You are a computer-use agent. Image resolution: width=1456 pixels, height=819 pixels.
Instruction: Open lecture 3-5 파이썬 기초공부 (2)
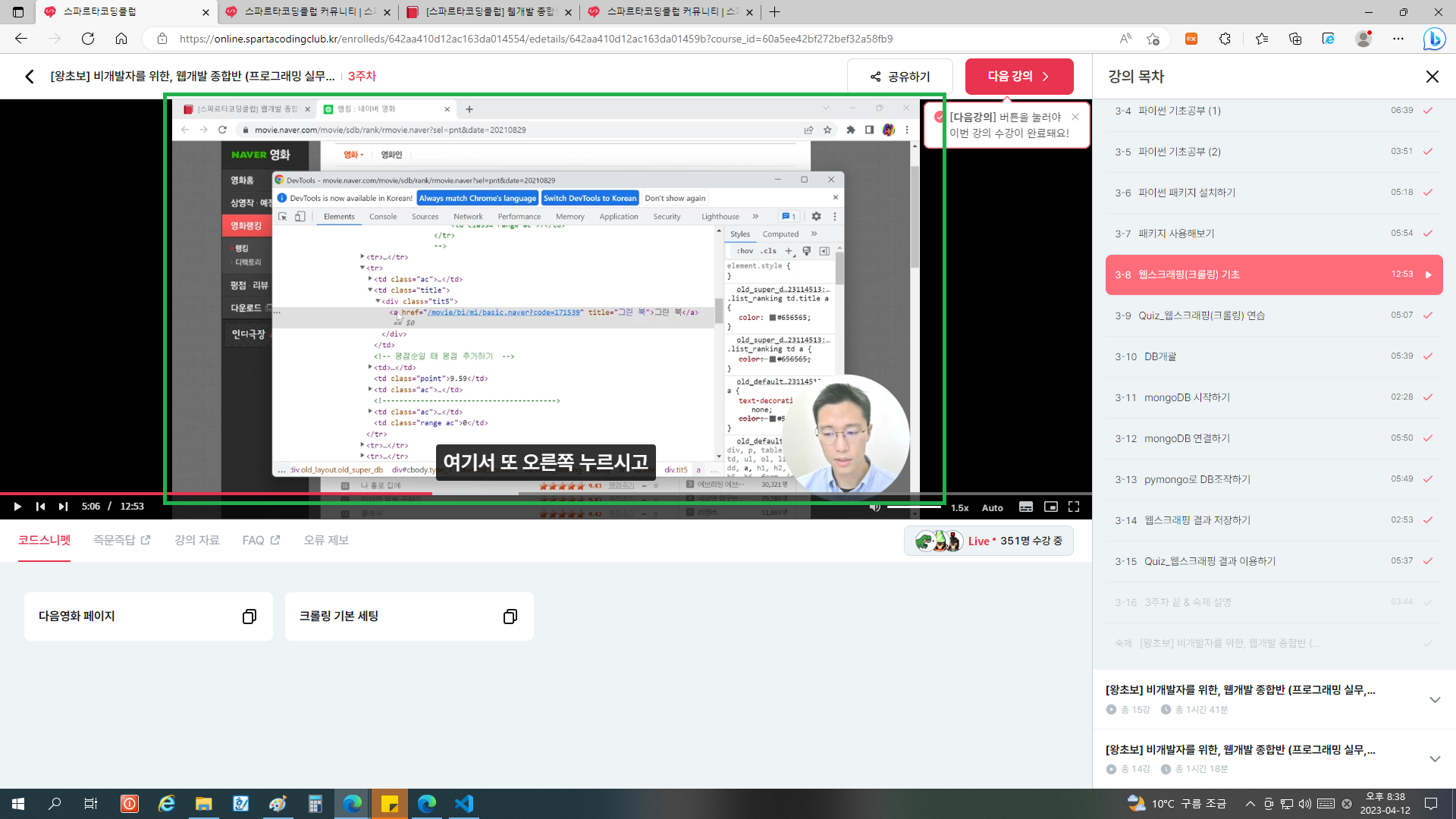pos(1274,152)
